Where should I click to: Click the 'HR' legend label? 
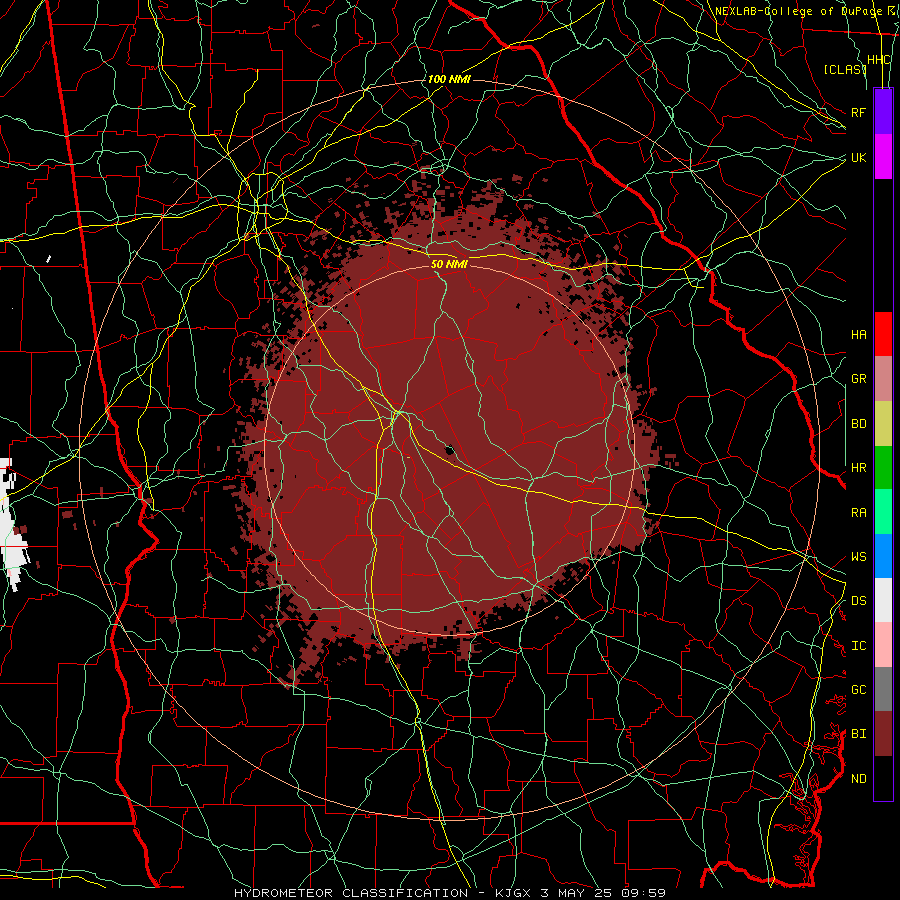858,468
